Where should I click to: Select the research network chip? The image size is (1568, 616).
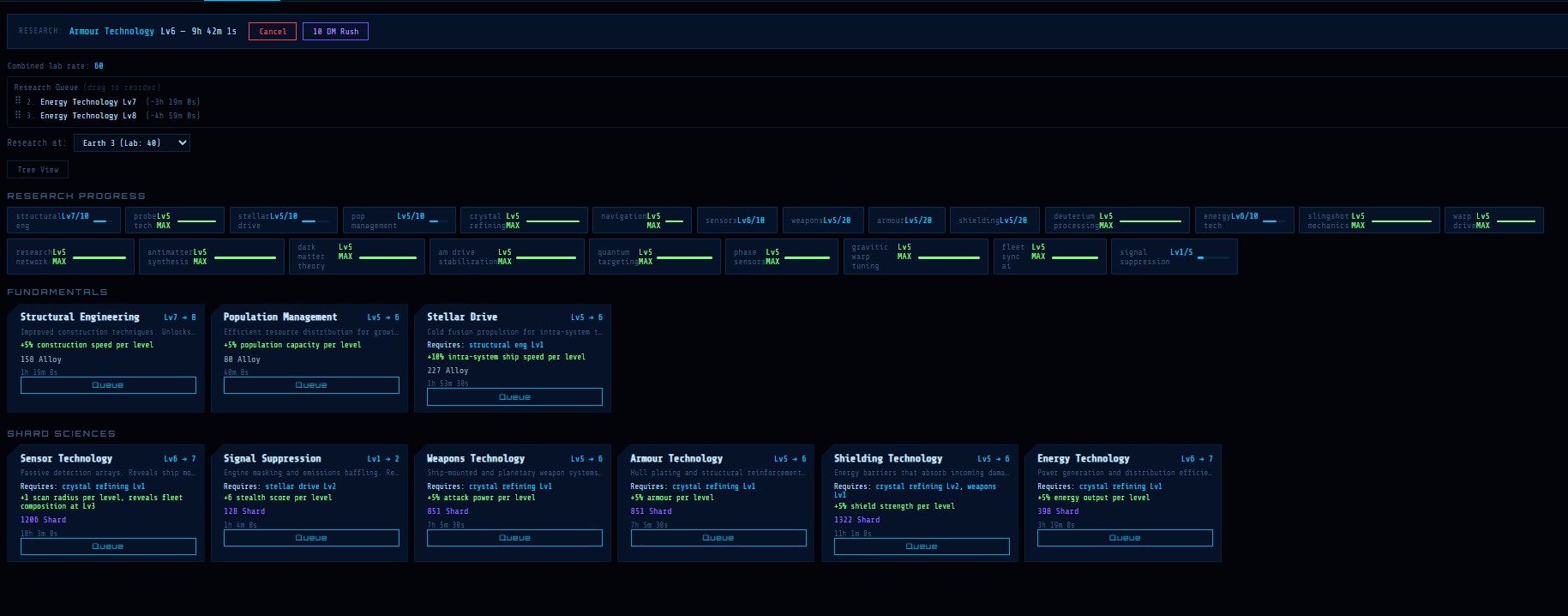pyautogui.click(x=70, y=257)
